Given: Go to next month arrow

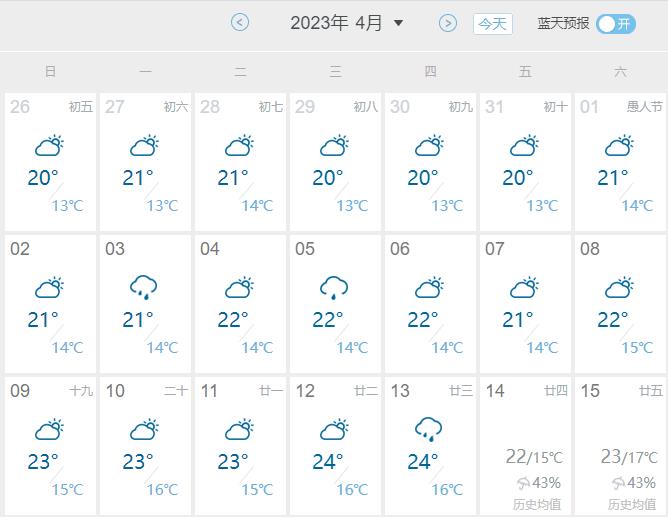Looking at the screenshot, I should (448, 23).
